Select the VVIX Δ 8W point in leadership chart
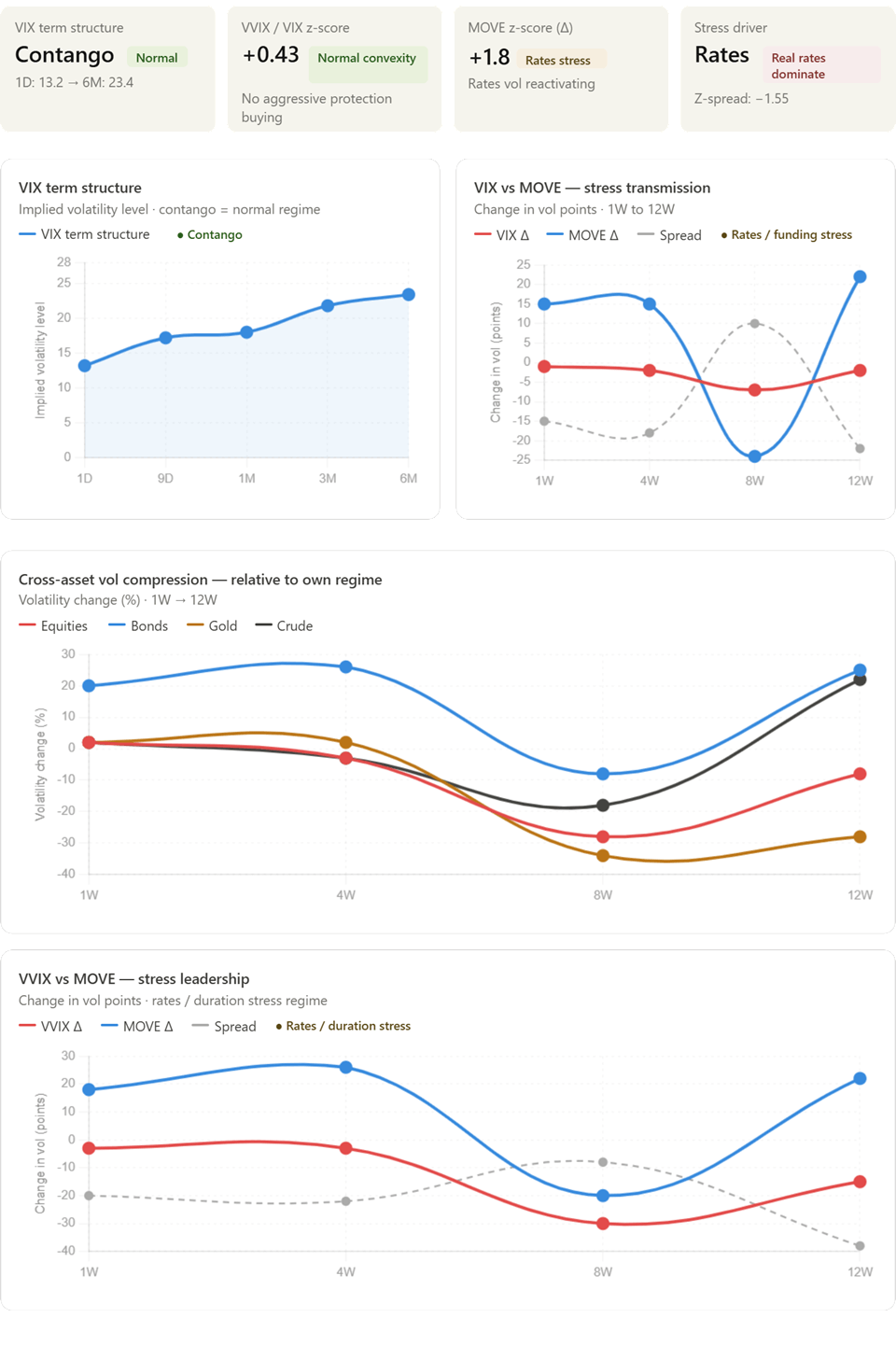The width and height of the screenshot is (896, 1346). point(603,1223)
